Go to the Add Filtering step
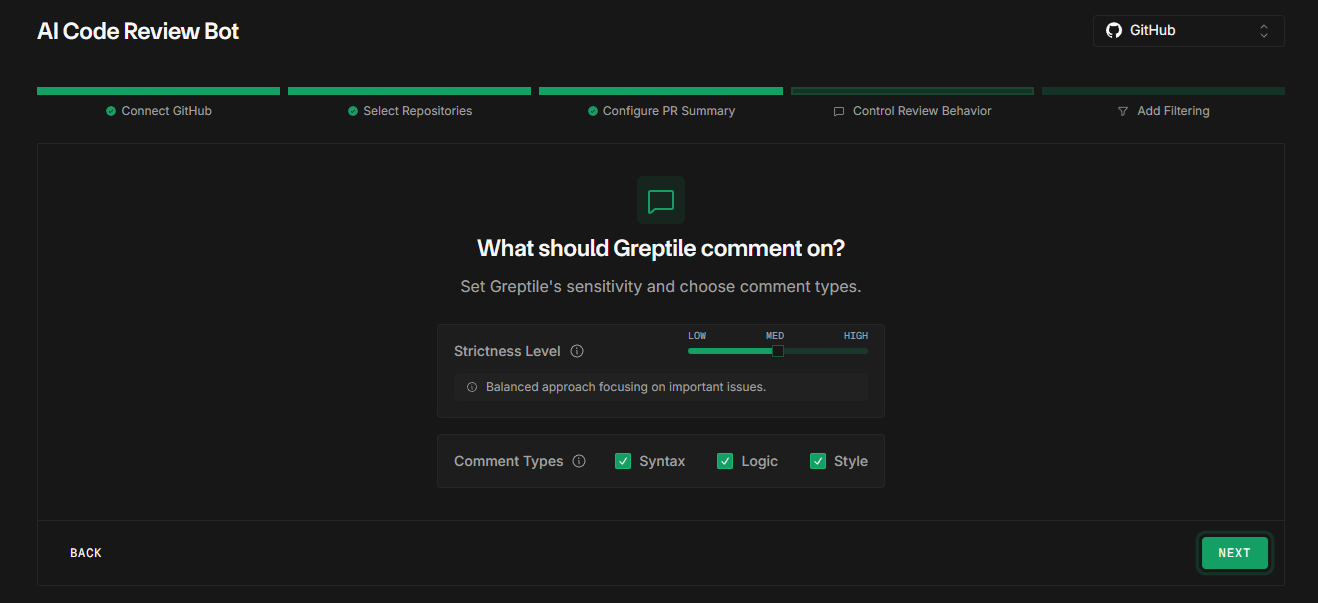1318x603 pixels. pyautogui.click(x=1163, y=111)
